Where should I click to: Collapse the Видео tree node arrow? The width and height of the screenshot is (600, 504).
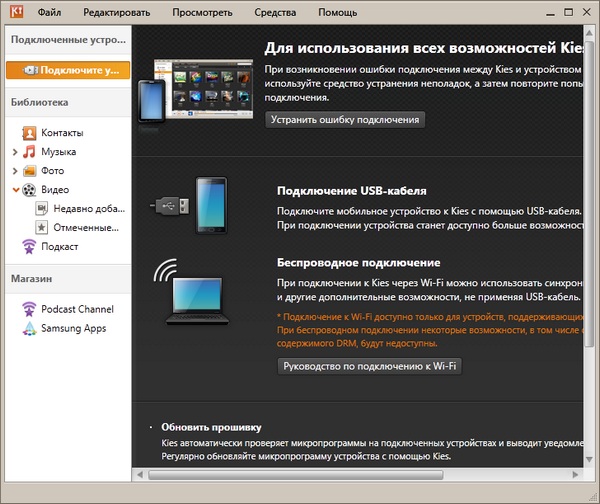(x=15, y=190)
